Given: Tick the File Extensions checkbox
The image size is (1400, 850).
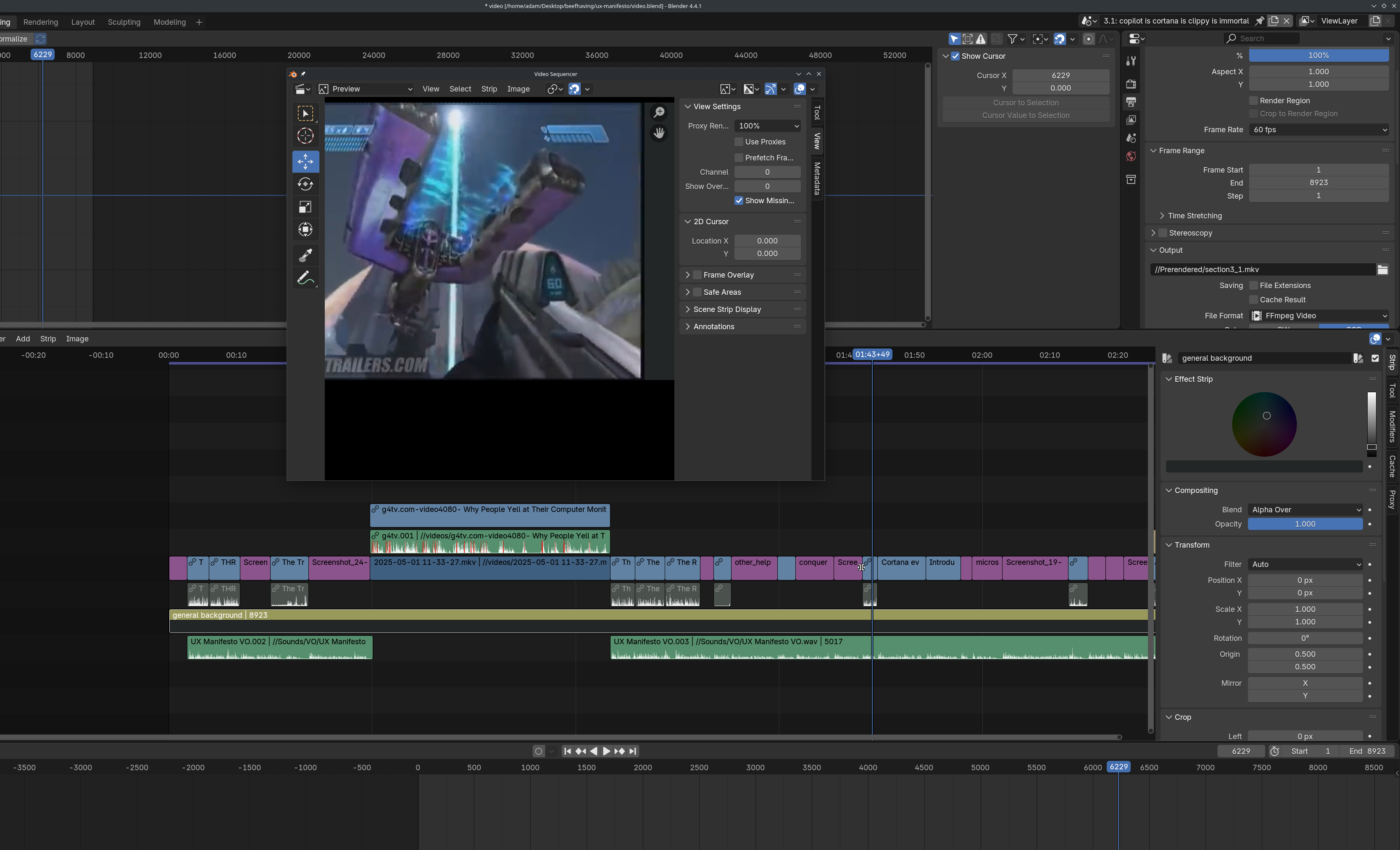Looking at the screenshot, I should coord(1253,286).
